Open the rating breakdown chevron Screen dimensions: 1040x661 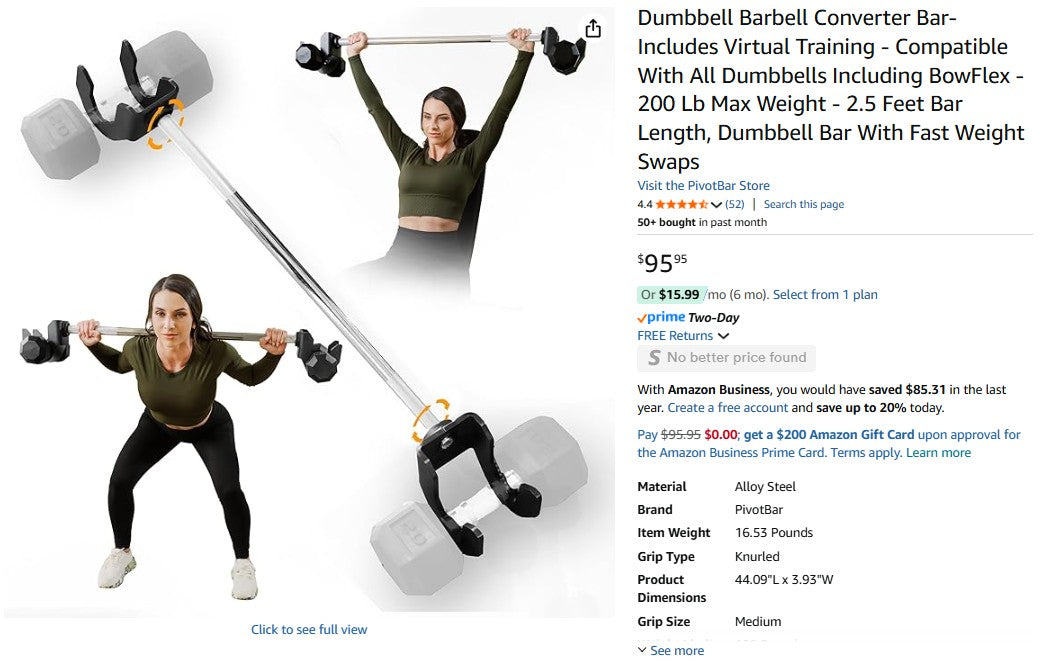716,205
